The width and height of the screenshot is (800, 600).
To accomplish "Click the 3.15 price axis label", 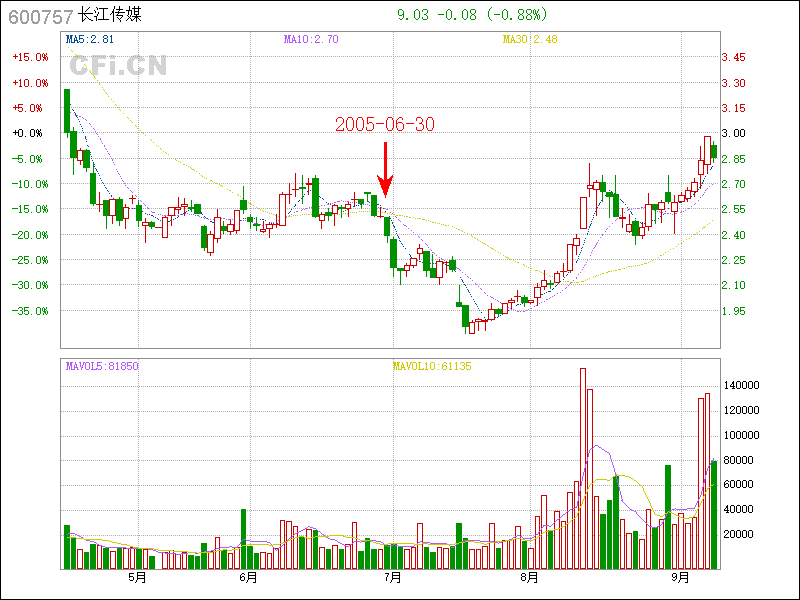I will click(x=734, y=108).
